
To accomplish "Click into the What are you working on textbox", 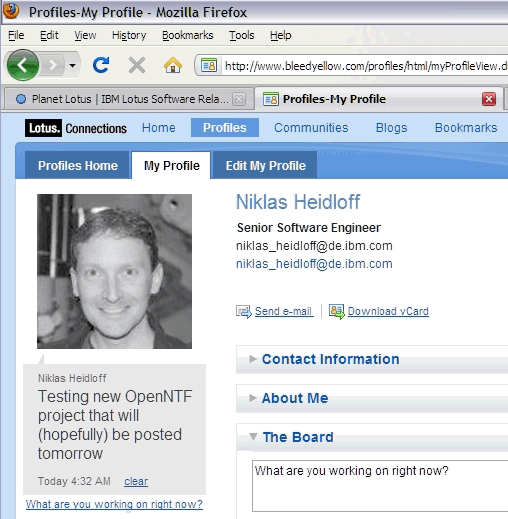I will 380,486.
